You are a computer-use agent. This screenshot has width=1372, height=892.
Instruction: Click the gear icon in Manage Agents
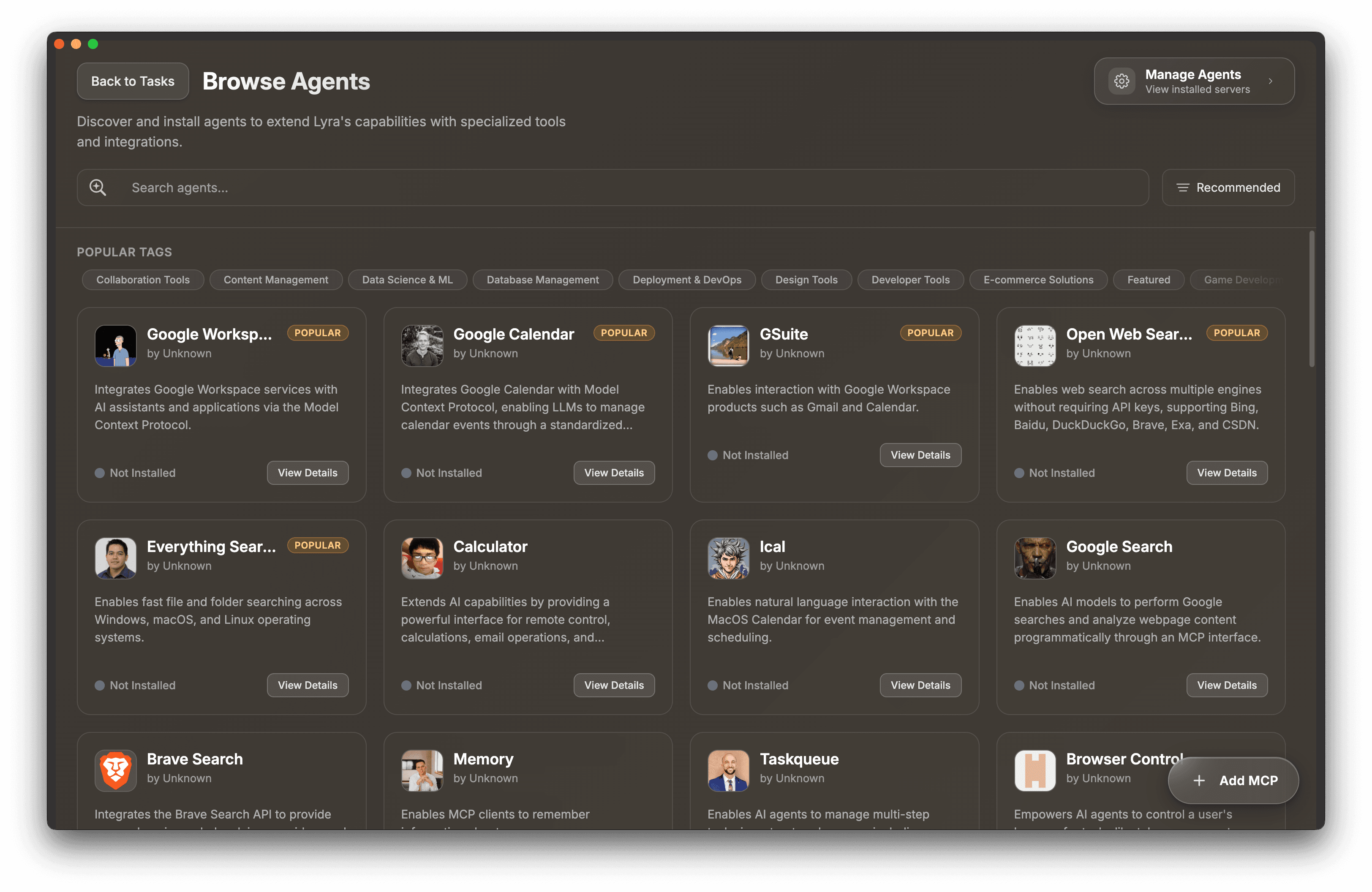(x=1122, y=81)
